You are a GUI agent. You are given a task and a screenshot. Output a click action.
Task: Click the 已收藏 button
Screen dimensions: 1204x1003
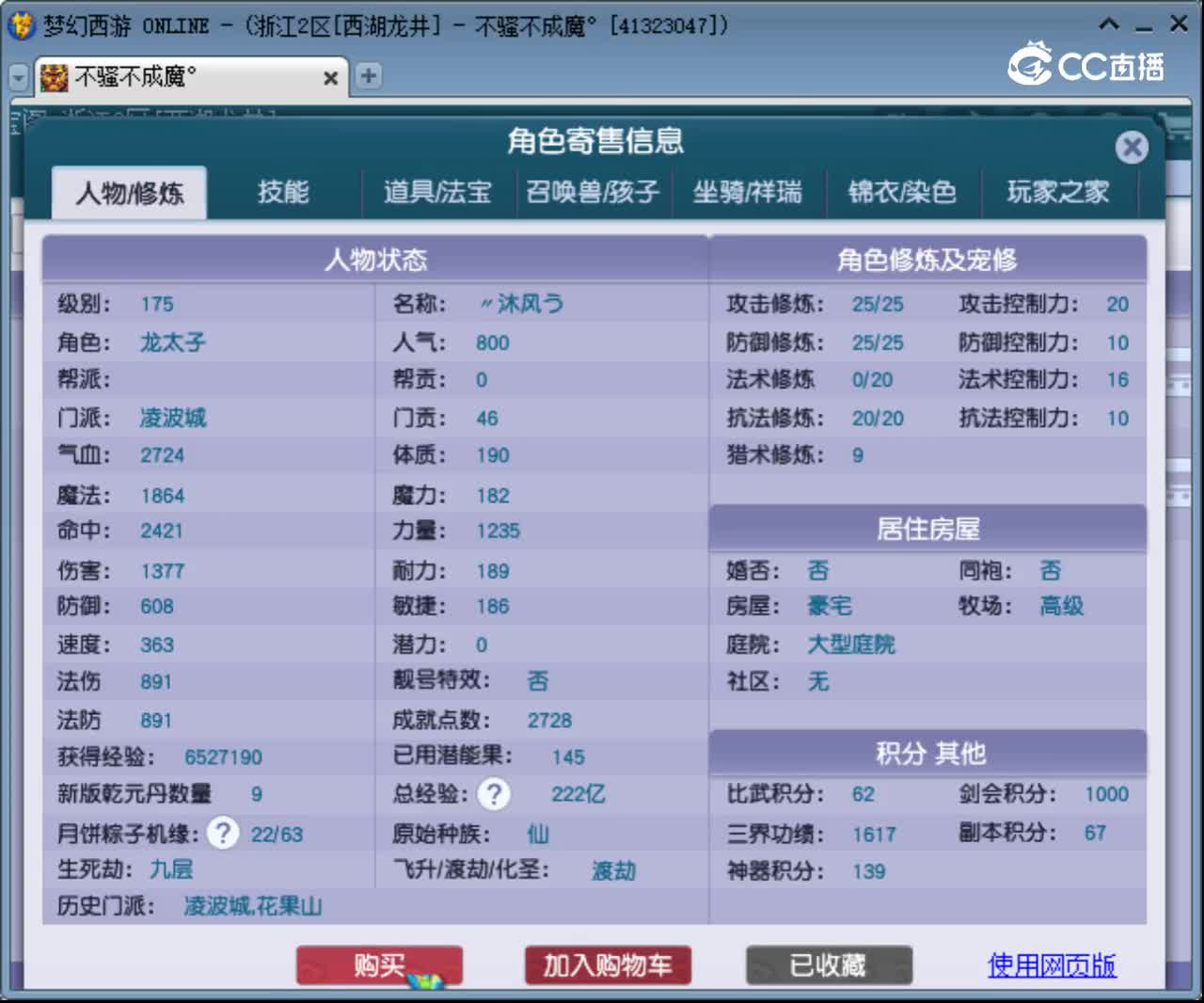point(829,965)
